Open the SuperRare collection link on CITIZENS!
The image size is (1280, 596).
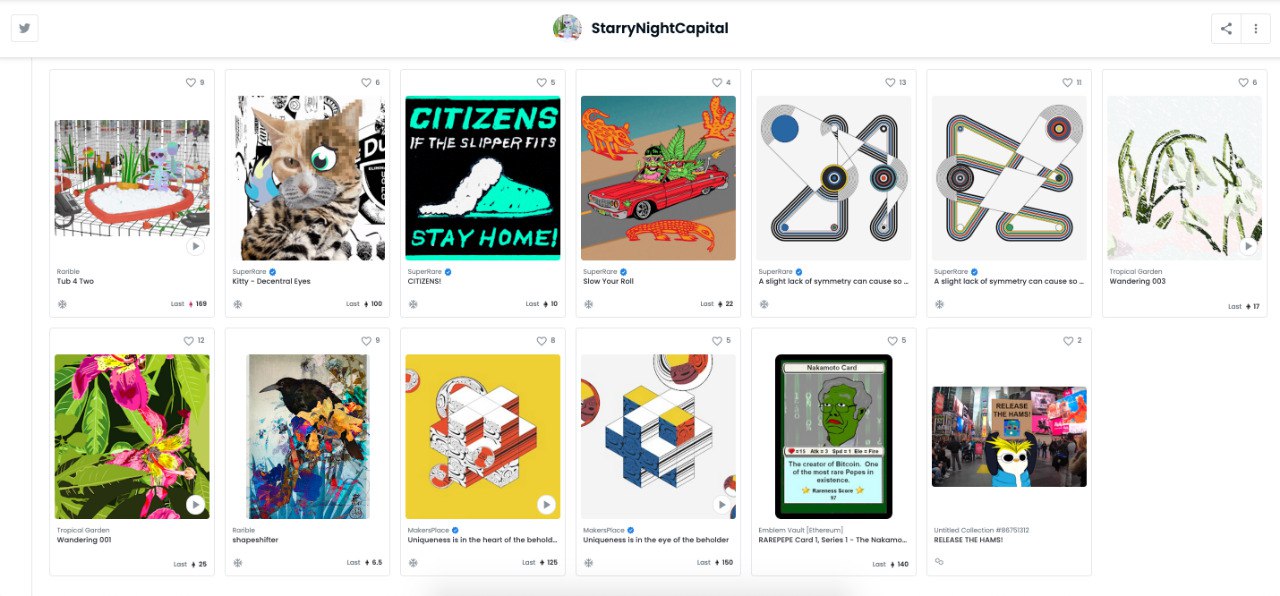pos(424,271)
